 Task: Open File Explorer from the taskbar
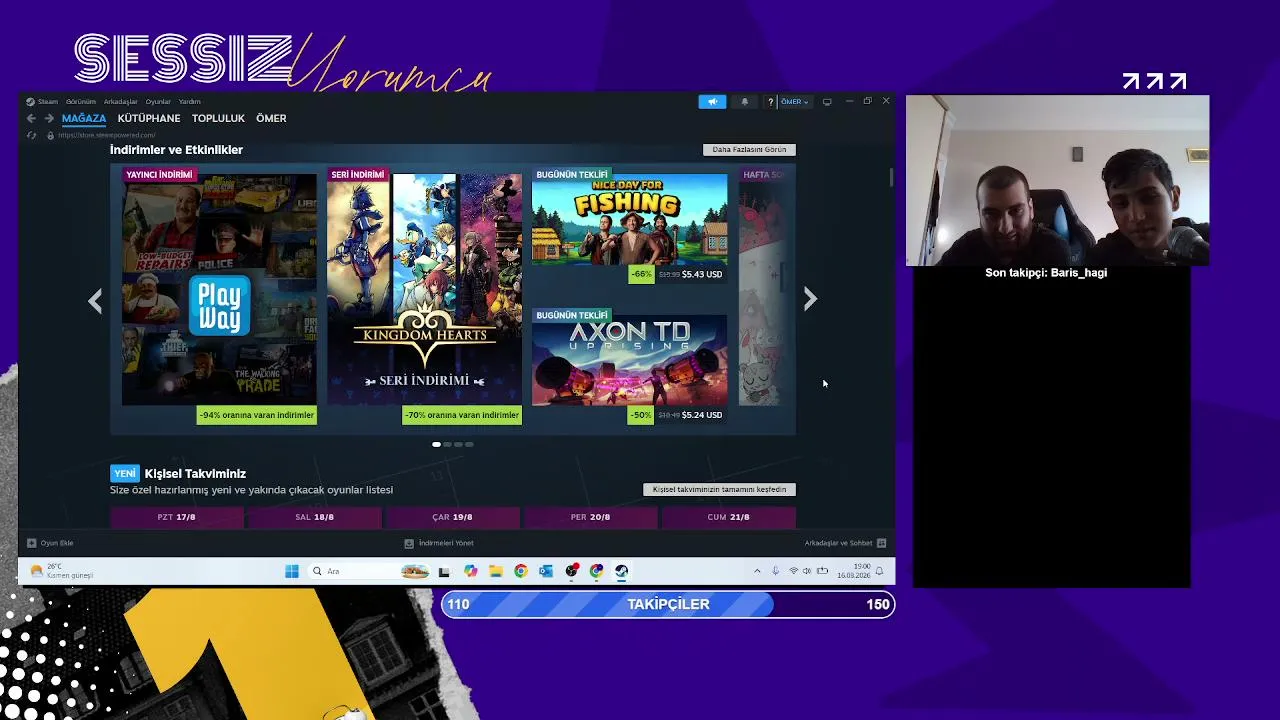495,571
